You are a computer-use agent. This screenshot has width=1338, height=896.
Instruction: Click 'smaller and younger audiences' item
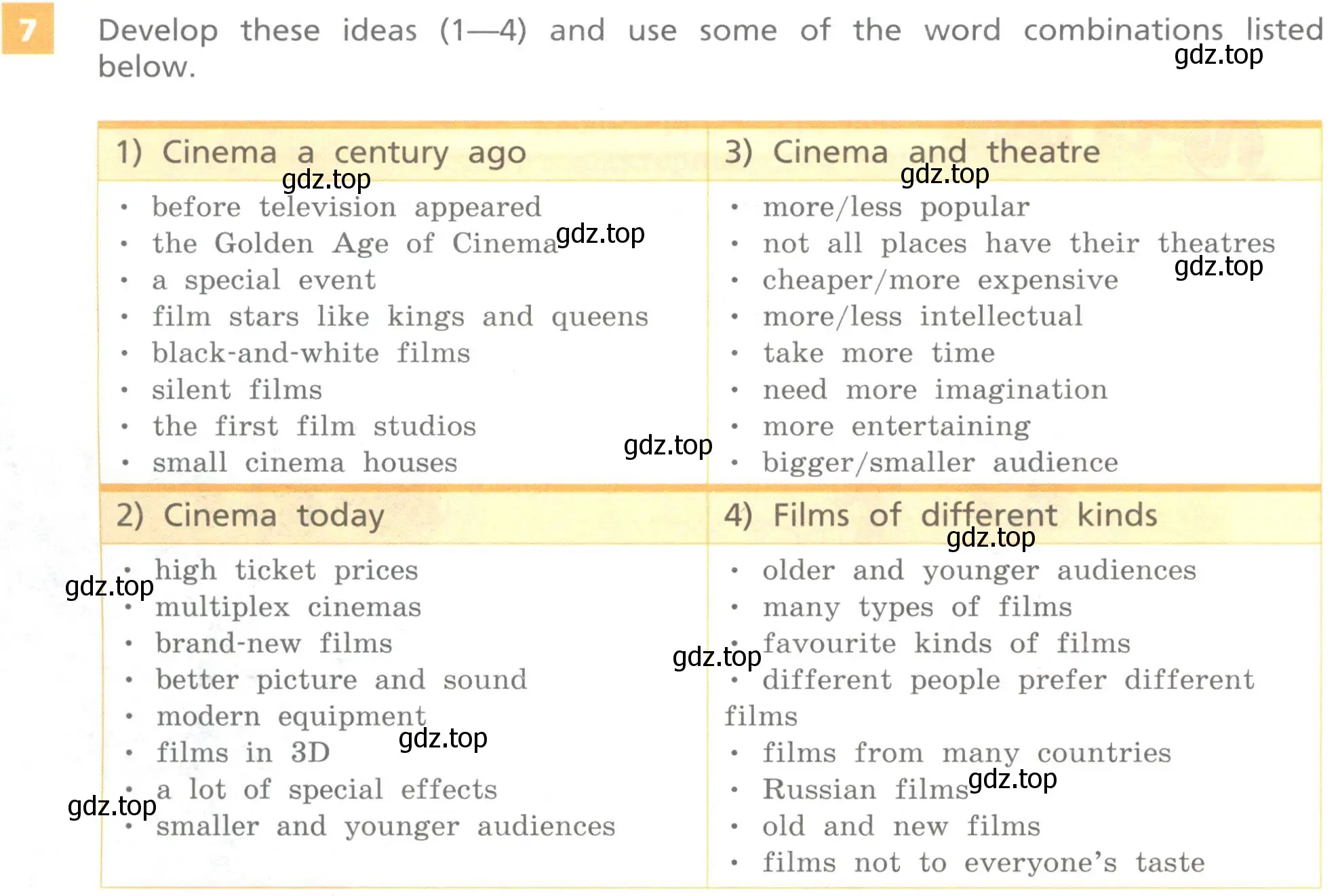(x=385, y=827)
